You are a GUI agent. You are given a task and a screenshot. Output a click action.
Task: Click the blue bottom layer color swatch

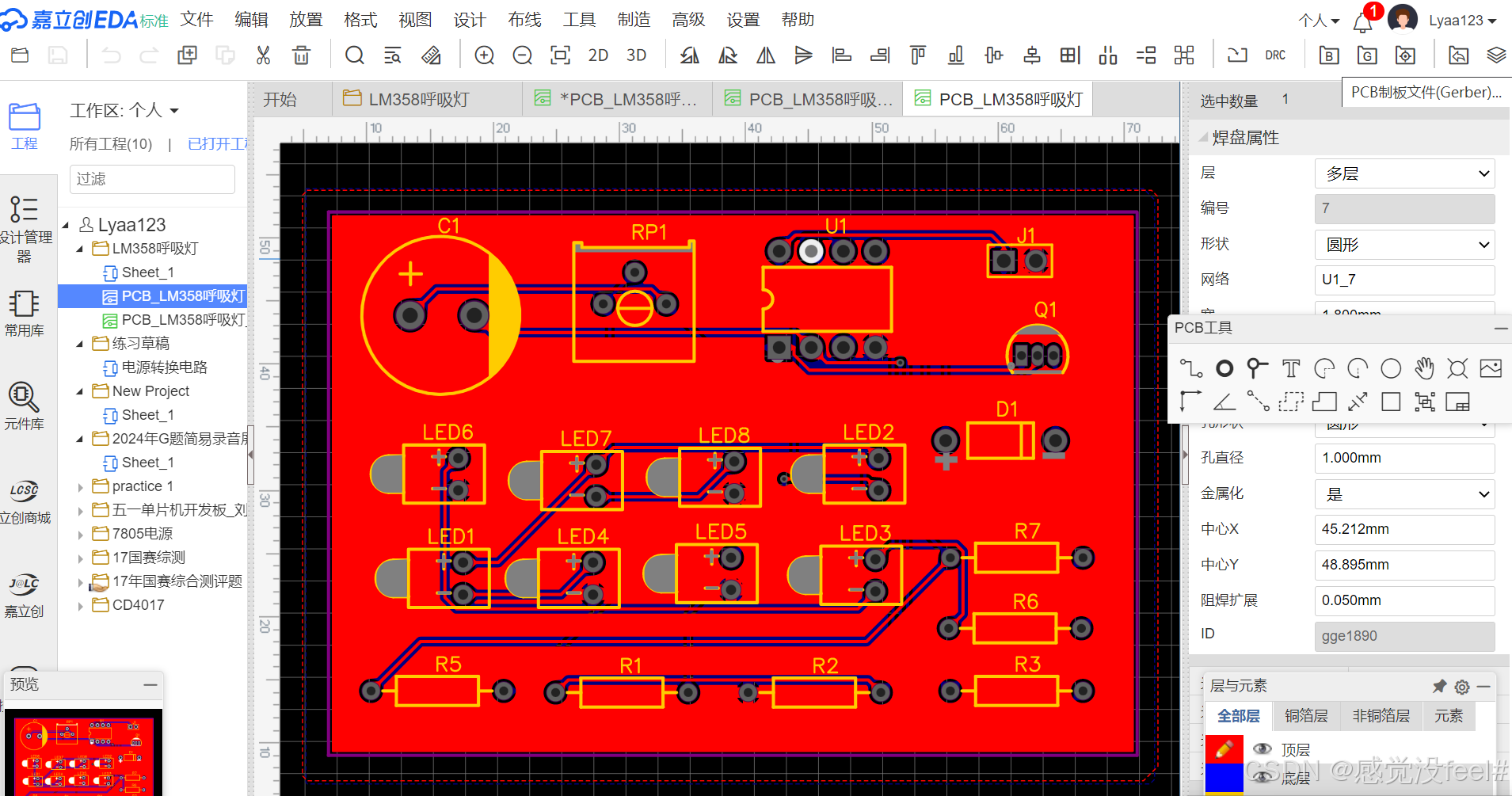(x=1224, y=778)
